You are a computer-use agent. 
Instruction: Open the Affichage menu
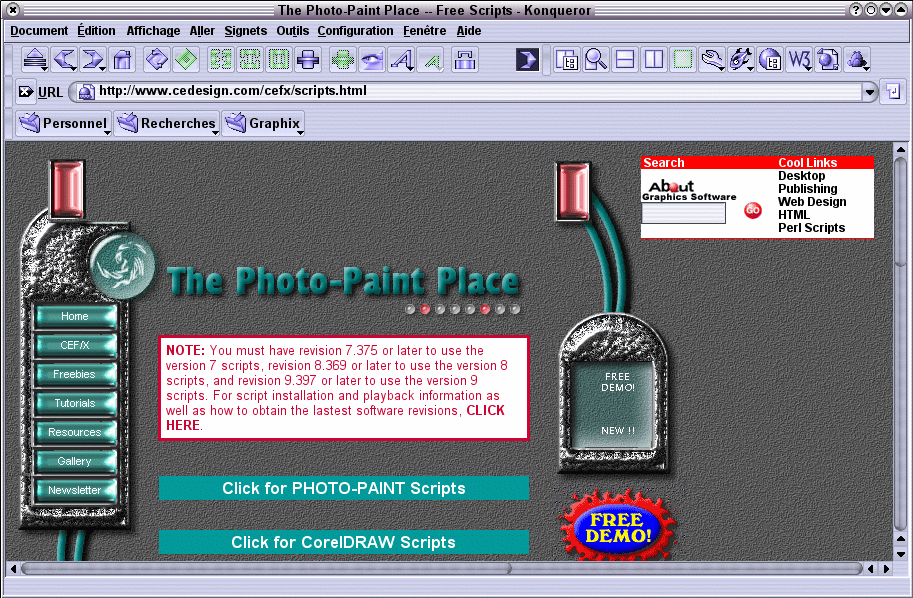tap(153, 31)
